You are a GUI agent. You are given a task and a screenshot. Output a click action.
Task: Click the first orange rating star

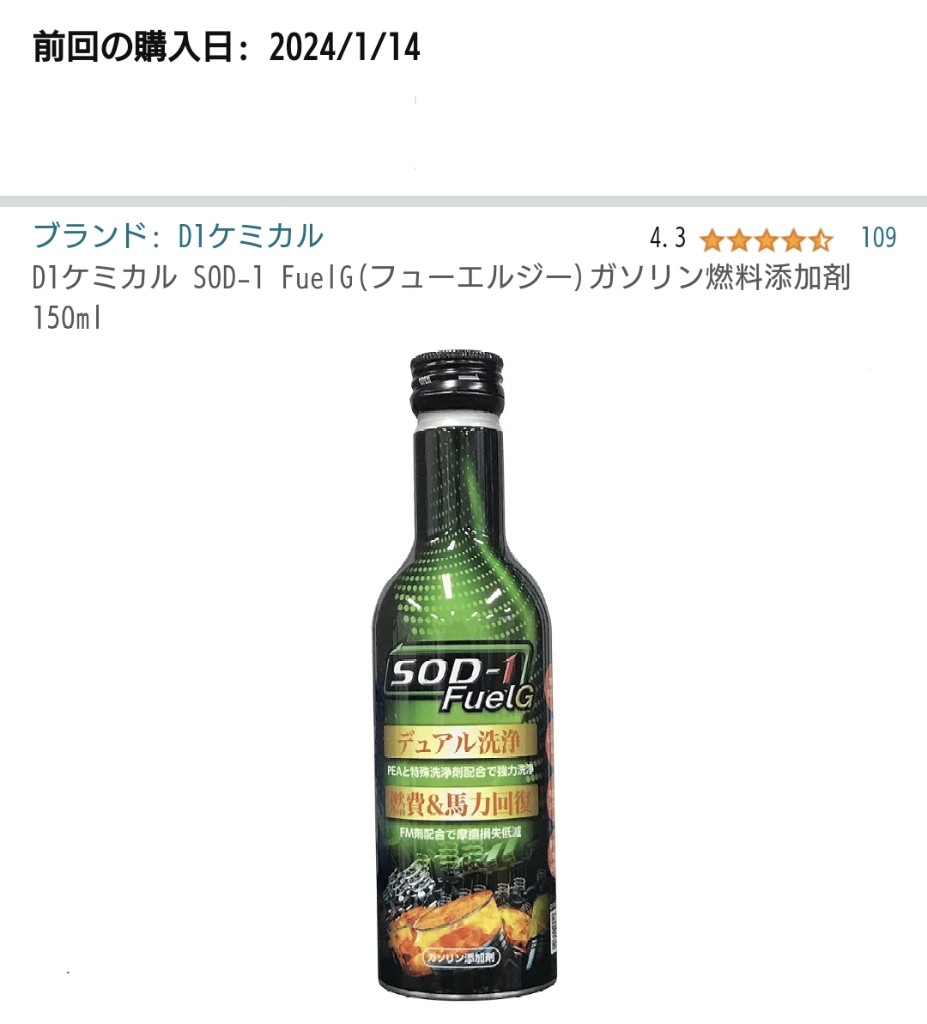[711, 240]
